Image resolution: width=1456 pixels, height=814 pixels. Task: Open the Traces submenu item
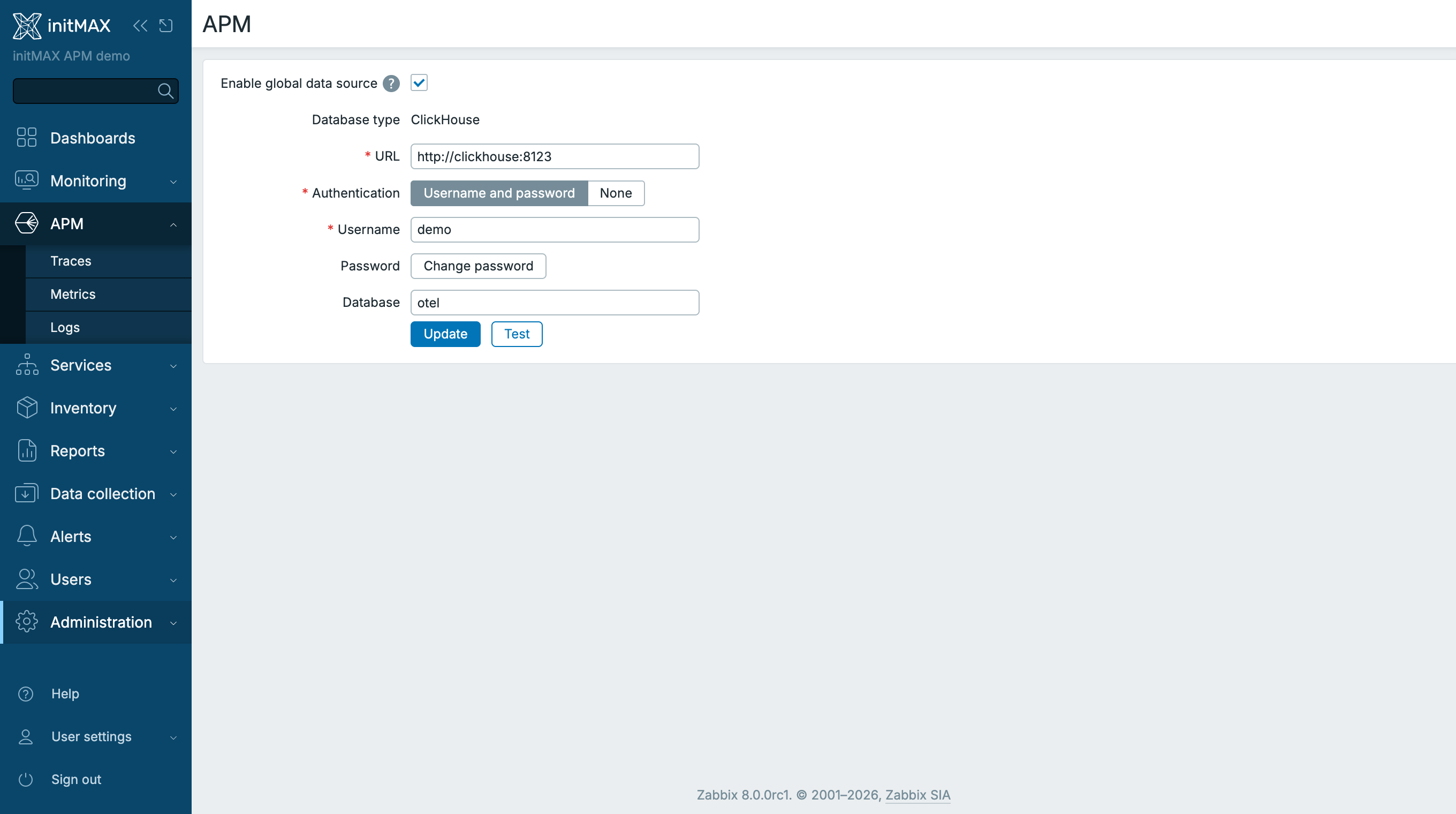coord(109,261)
